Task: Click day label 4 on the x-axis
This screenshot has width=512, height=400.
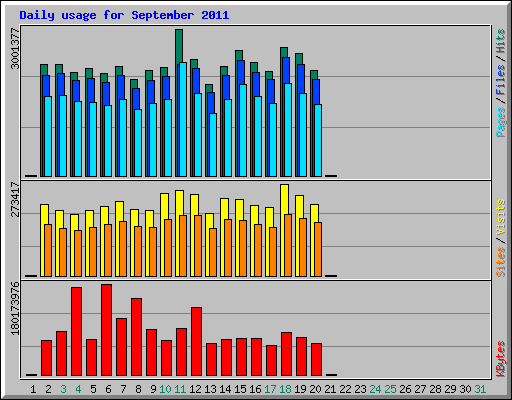Action: [78, 389]
